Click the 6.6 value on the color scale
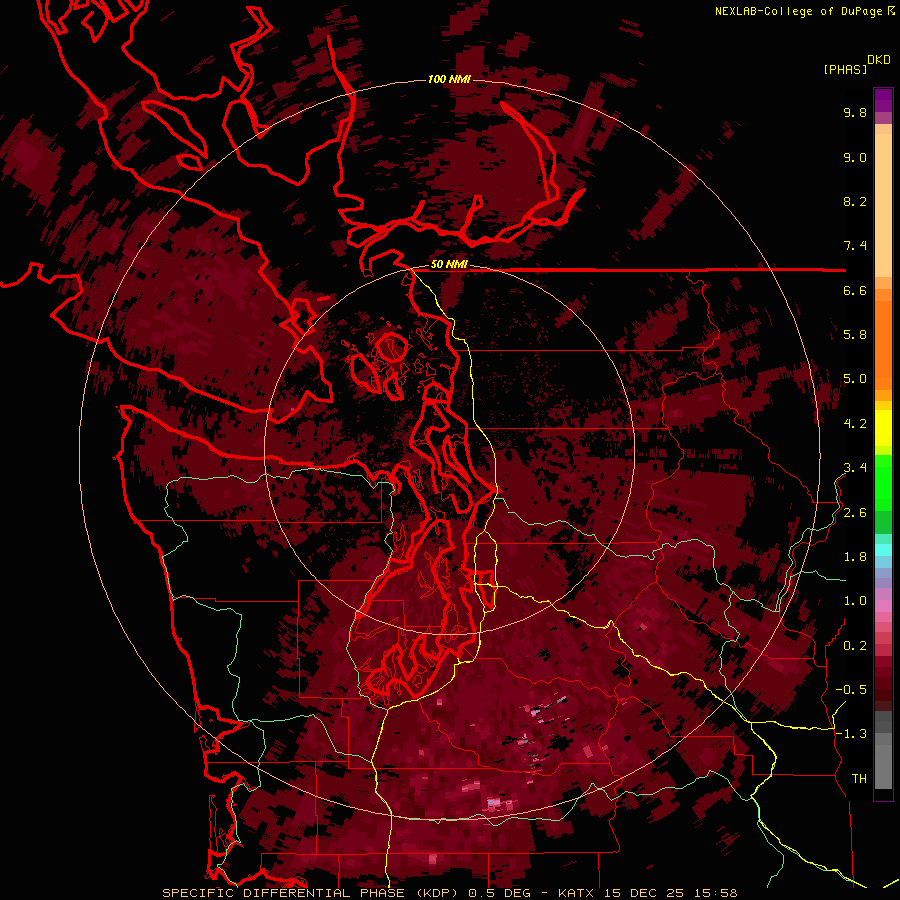The width and height of the screenshot is (900, 900). pos(855,290)
